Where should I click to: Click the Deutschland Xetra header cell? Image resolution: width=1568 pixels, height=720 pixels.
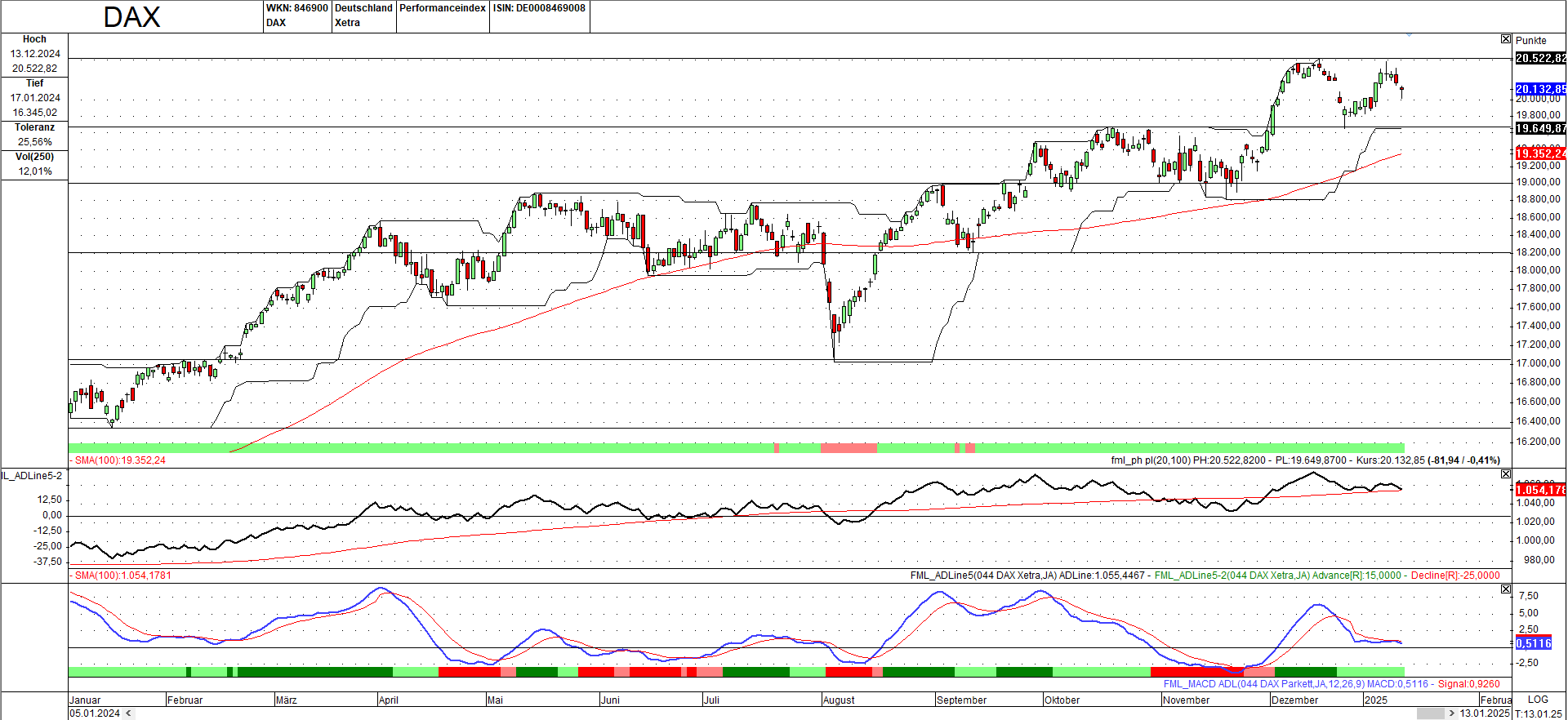tap(363, 16)
